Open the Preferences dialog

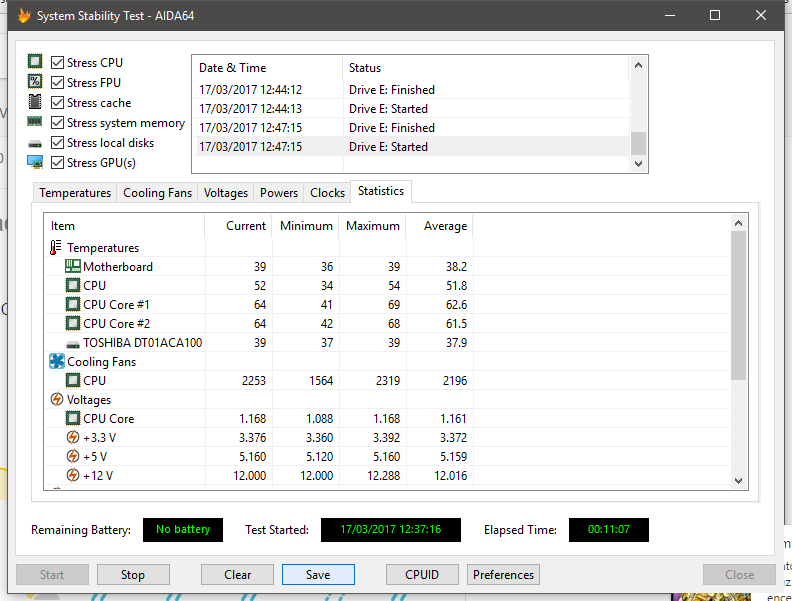pos(504,575)
